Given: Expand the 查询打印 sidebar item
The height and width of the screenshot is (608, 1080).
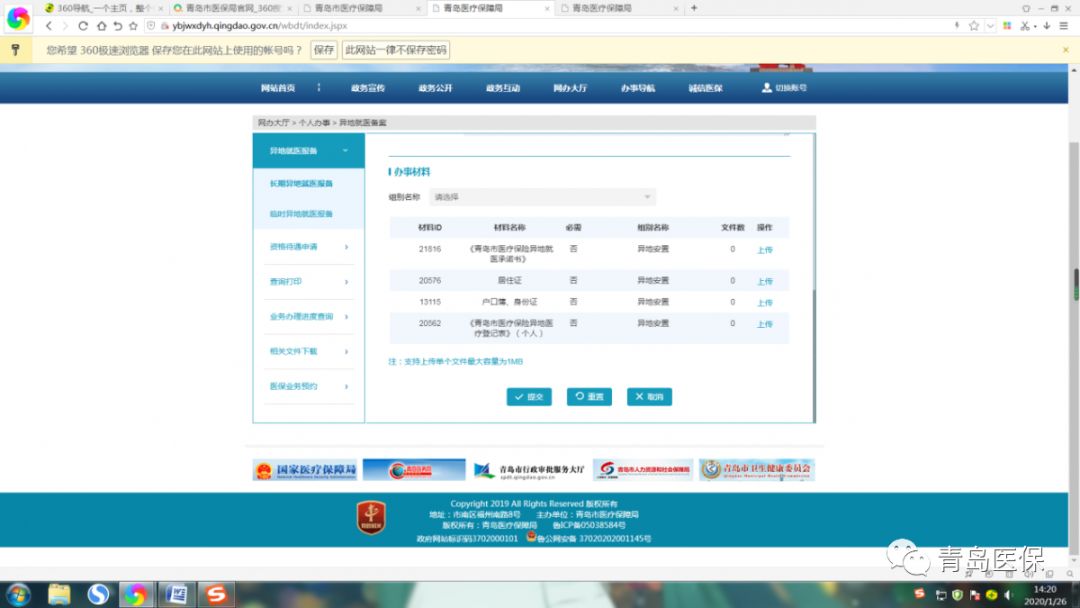Looking at the screenshot, I should point(346,282).
